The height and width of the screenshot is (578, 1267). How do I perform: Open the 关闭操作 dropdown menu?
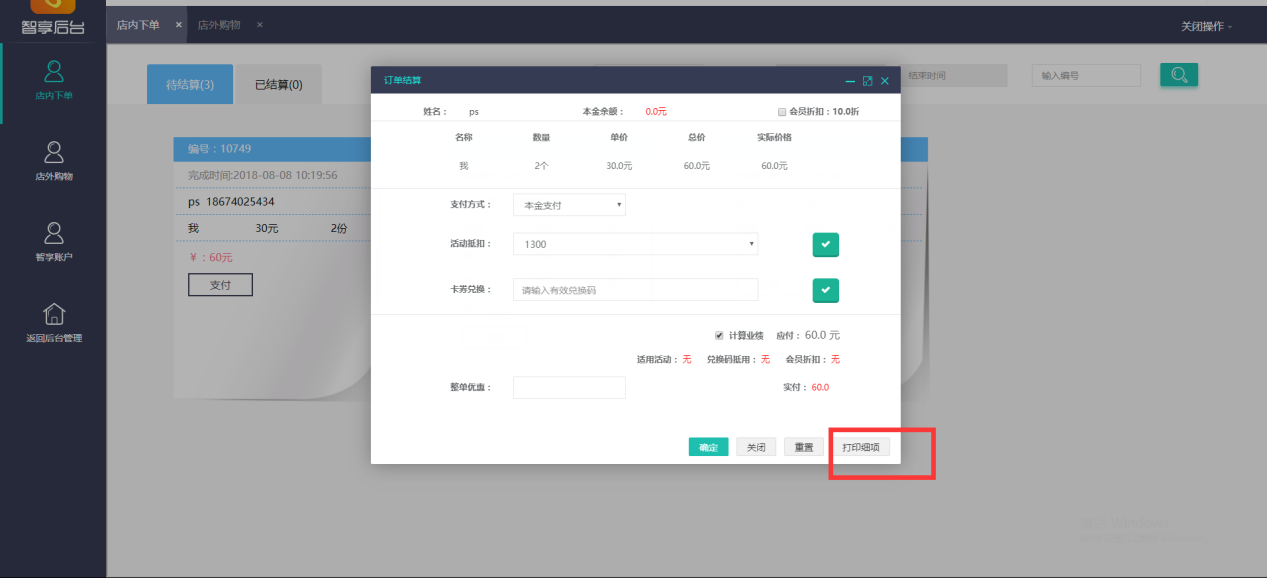tap(1206, 26)
